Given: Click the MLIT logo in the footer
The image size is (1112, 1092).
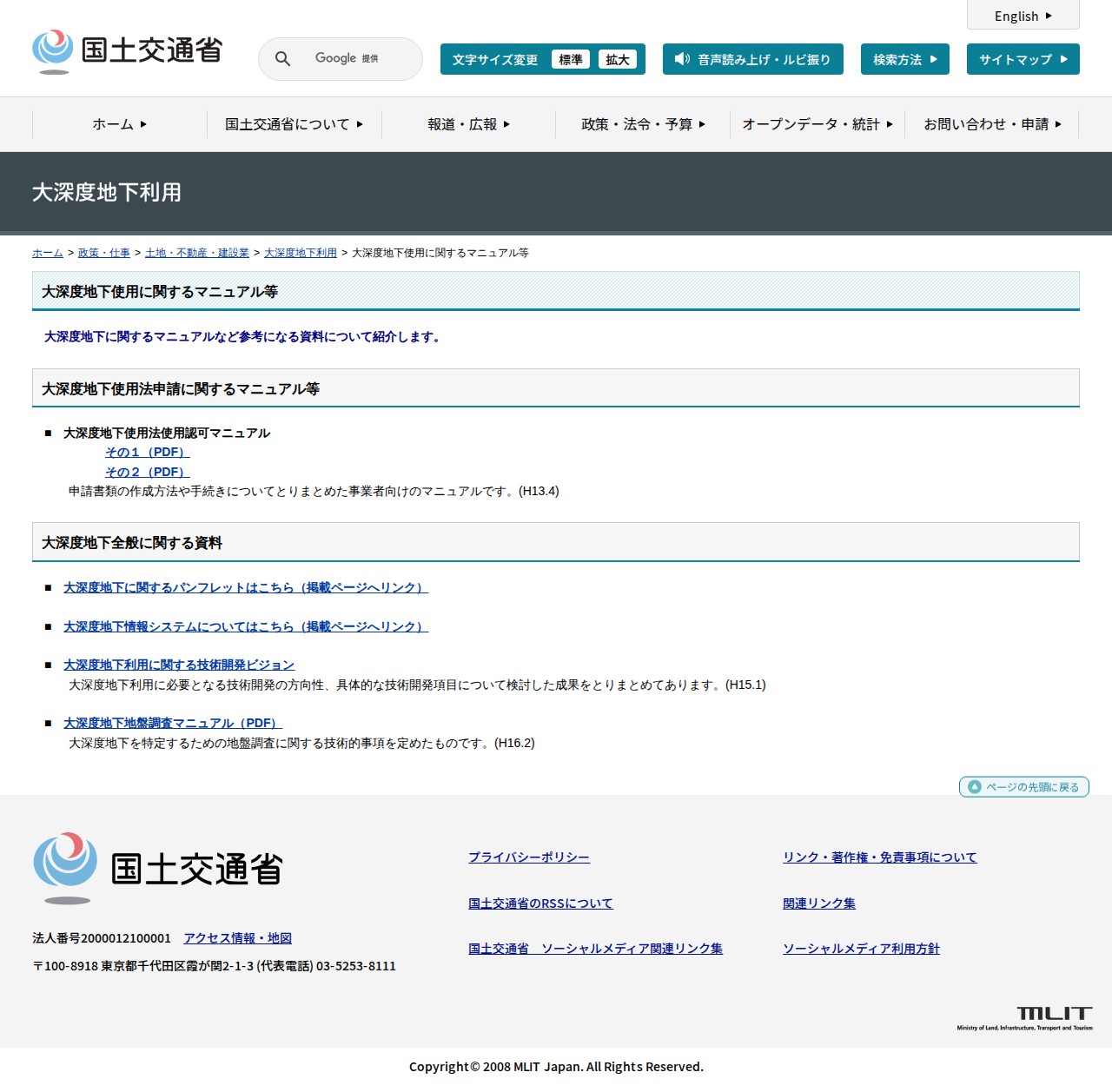Looking at the screenshot, I should pyautogui.click(x=68, y=868).
